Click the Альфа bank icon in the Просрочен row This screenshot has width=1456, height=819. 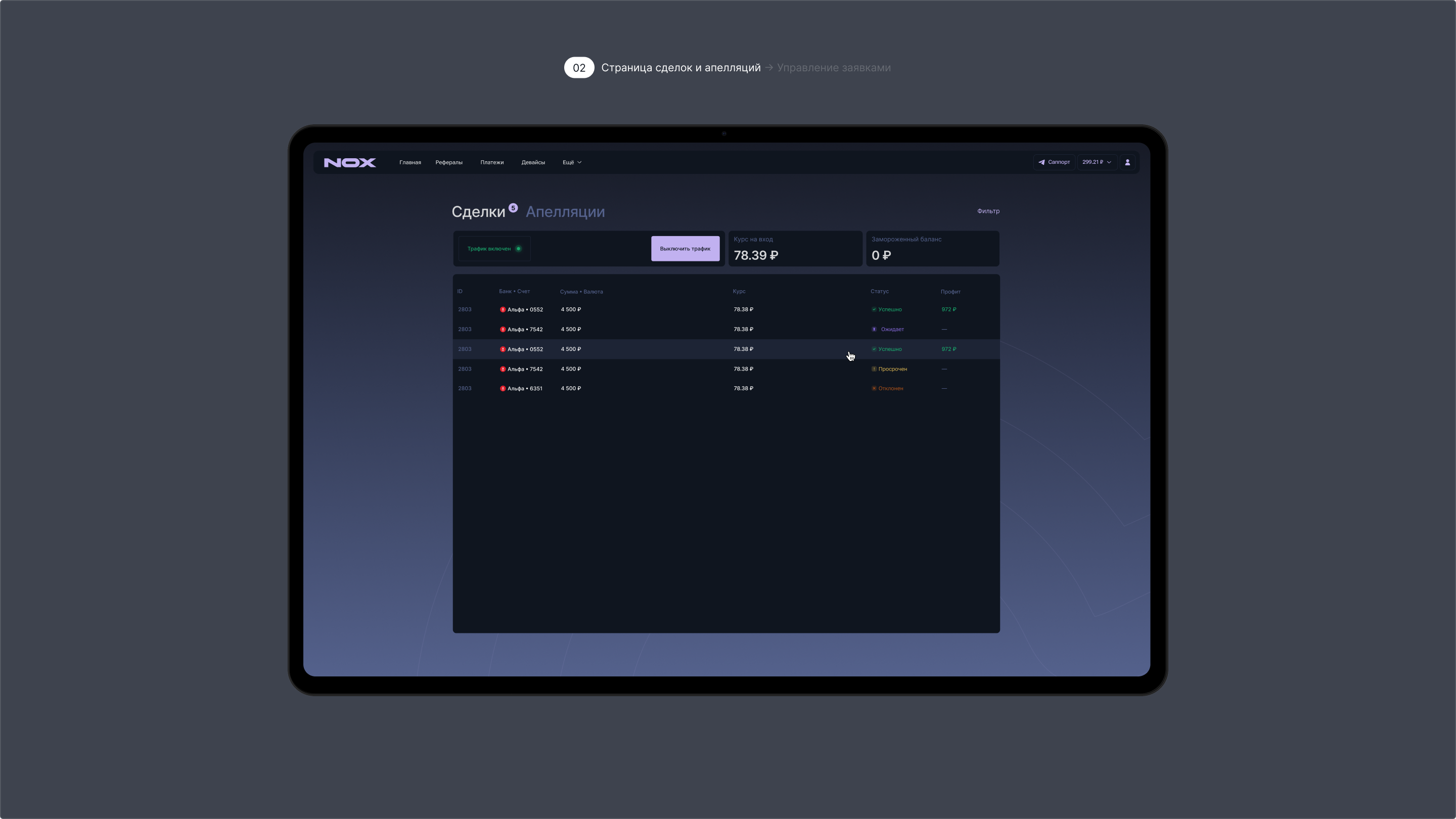503,369
